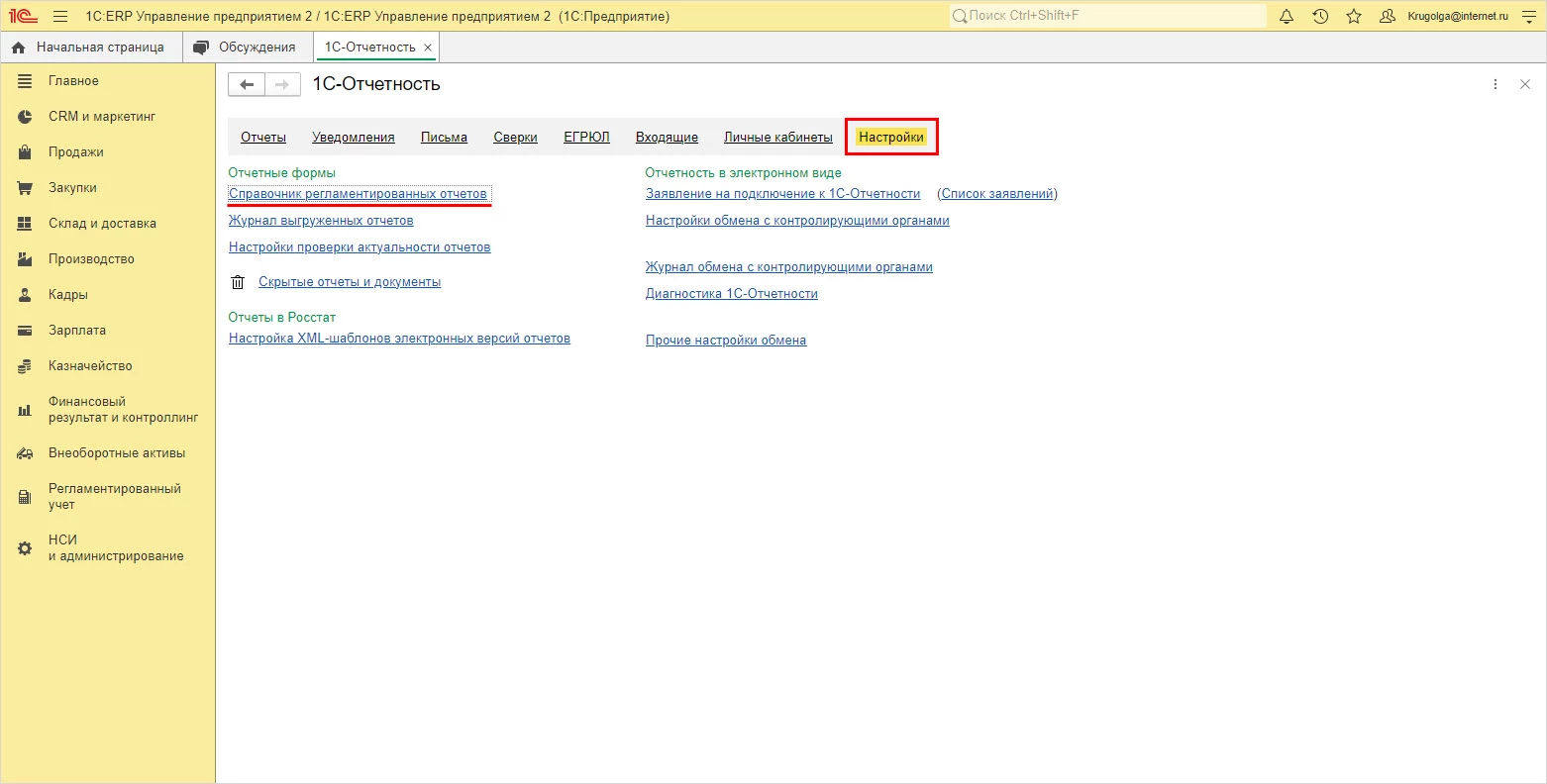Image resolution: width=1547 pixels, height=784 pixels.
Task: Go forward with the right arrow button
Action: [x=282, y=85]
